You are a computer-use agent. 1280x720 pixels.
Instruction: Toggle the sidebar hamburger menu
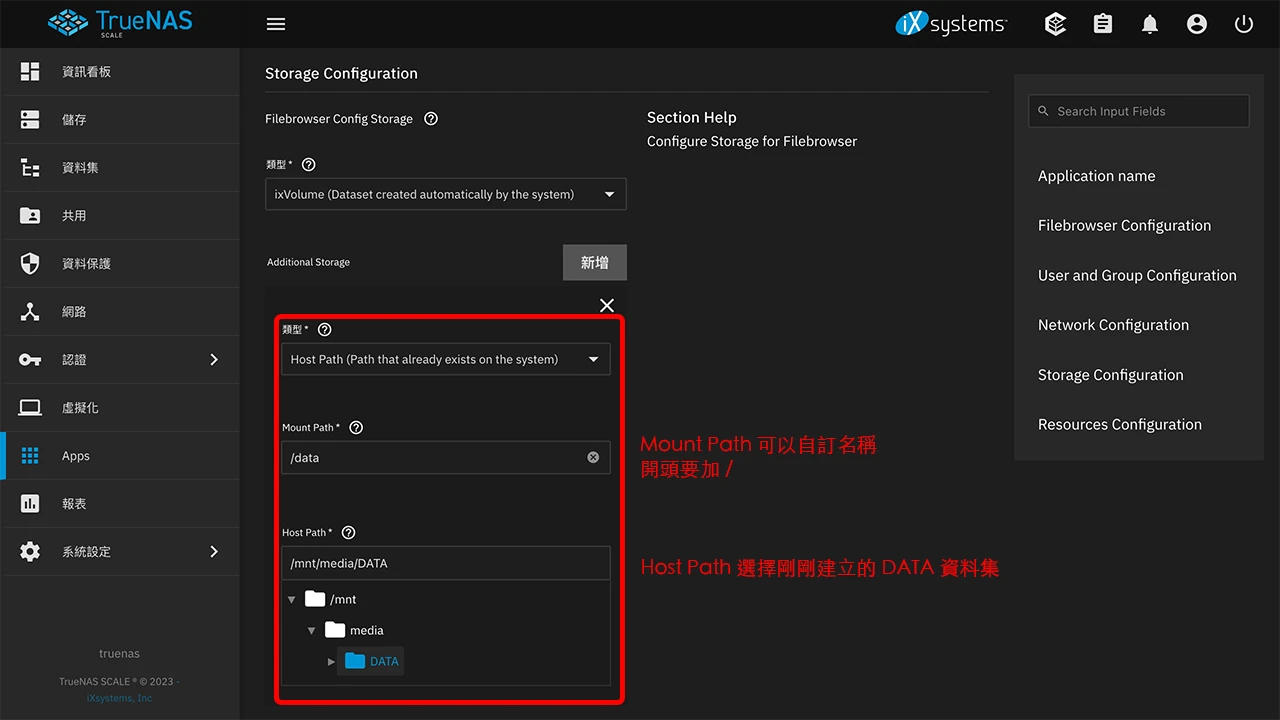click(276, 24)
